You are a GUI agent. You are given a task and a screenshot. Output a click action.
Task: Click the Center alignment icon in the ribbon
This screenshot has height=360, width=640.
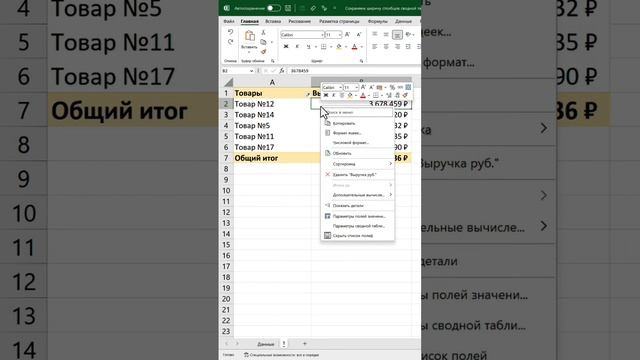coord(386,47)
